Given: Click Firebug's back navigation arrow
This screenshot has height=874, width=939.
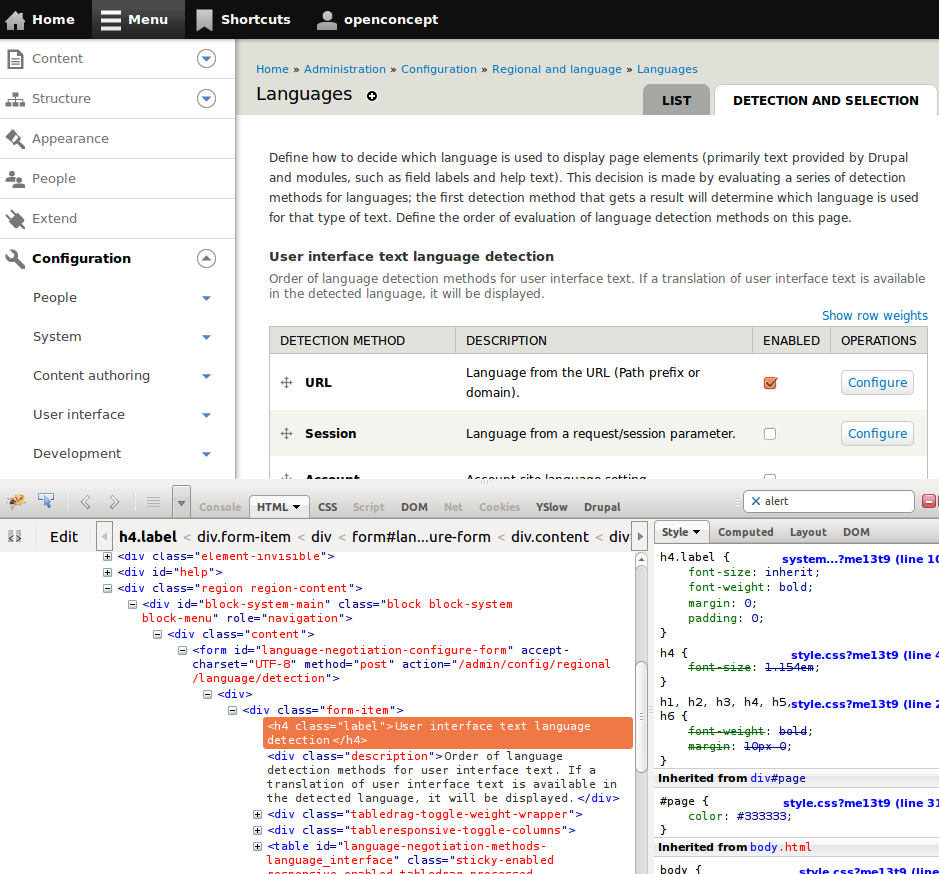Looking at the screenshot, I should pyautogui.click(x=85, y=501).
